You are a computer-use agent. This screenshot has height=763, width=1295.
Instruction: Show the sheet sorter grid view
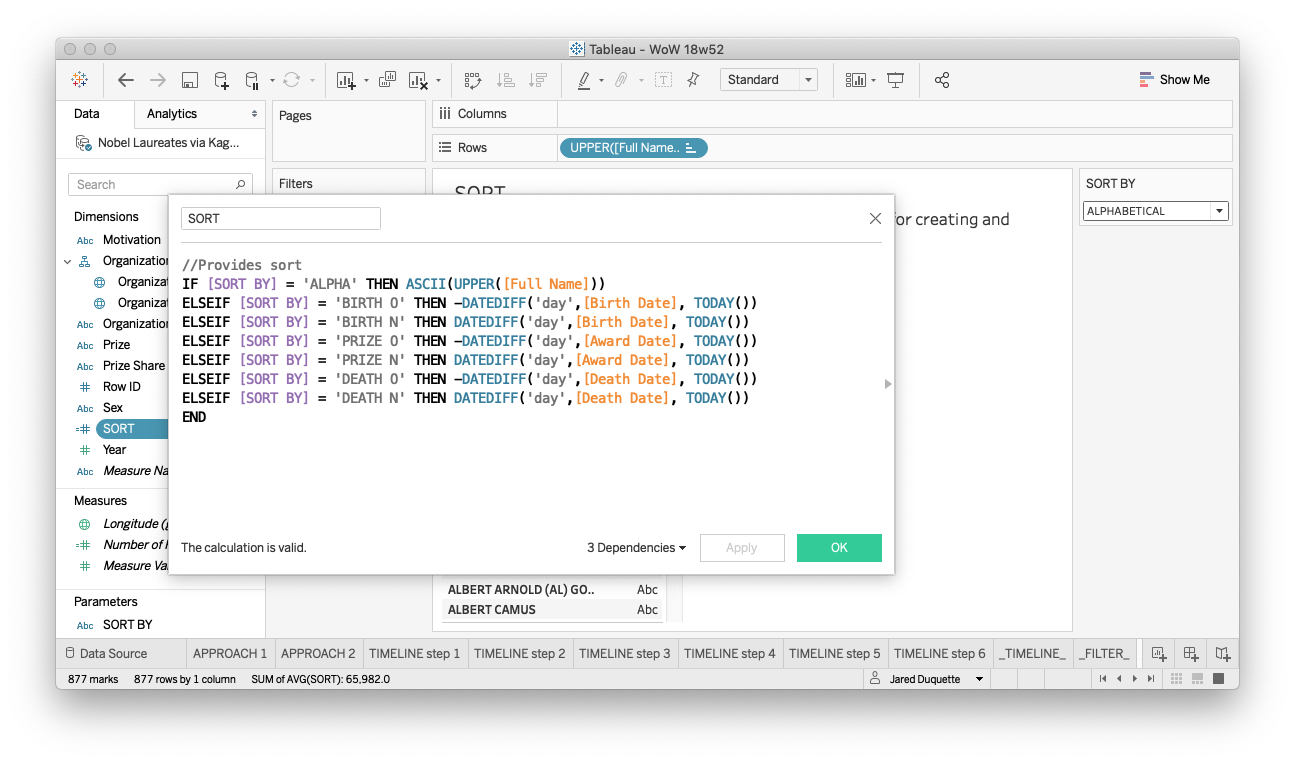click(1179, 679)
